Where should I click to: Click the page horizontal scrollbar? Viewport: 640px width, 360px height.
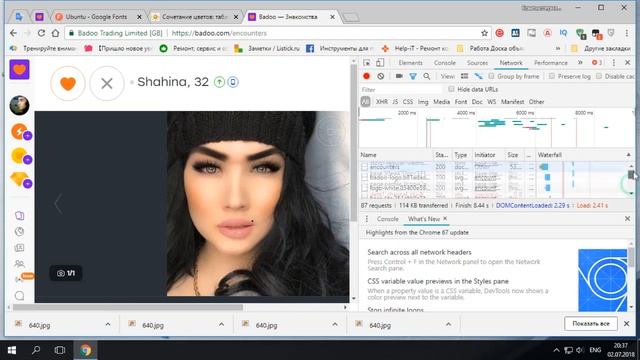tap(127, 307)
